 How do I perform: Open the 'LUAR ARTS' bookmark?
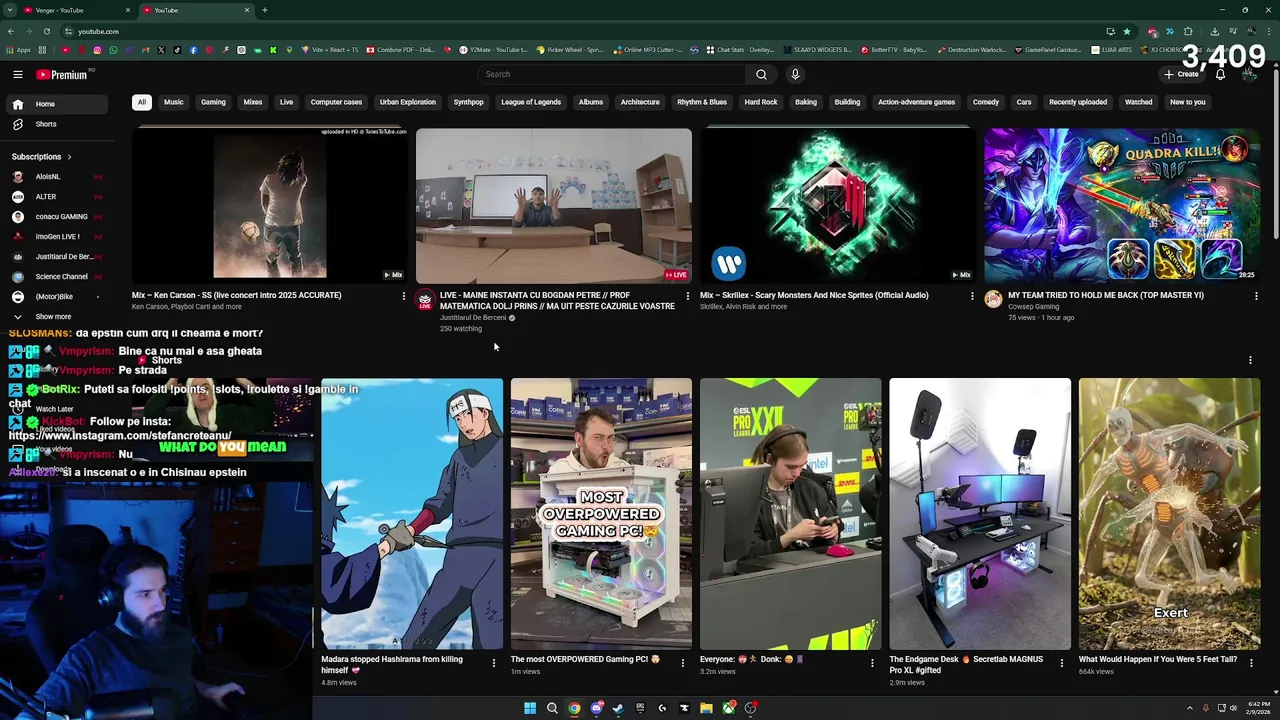point(1112,49)
